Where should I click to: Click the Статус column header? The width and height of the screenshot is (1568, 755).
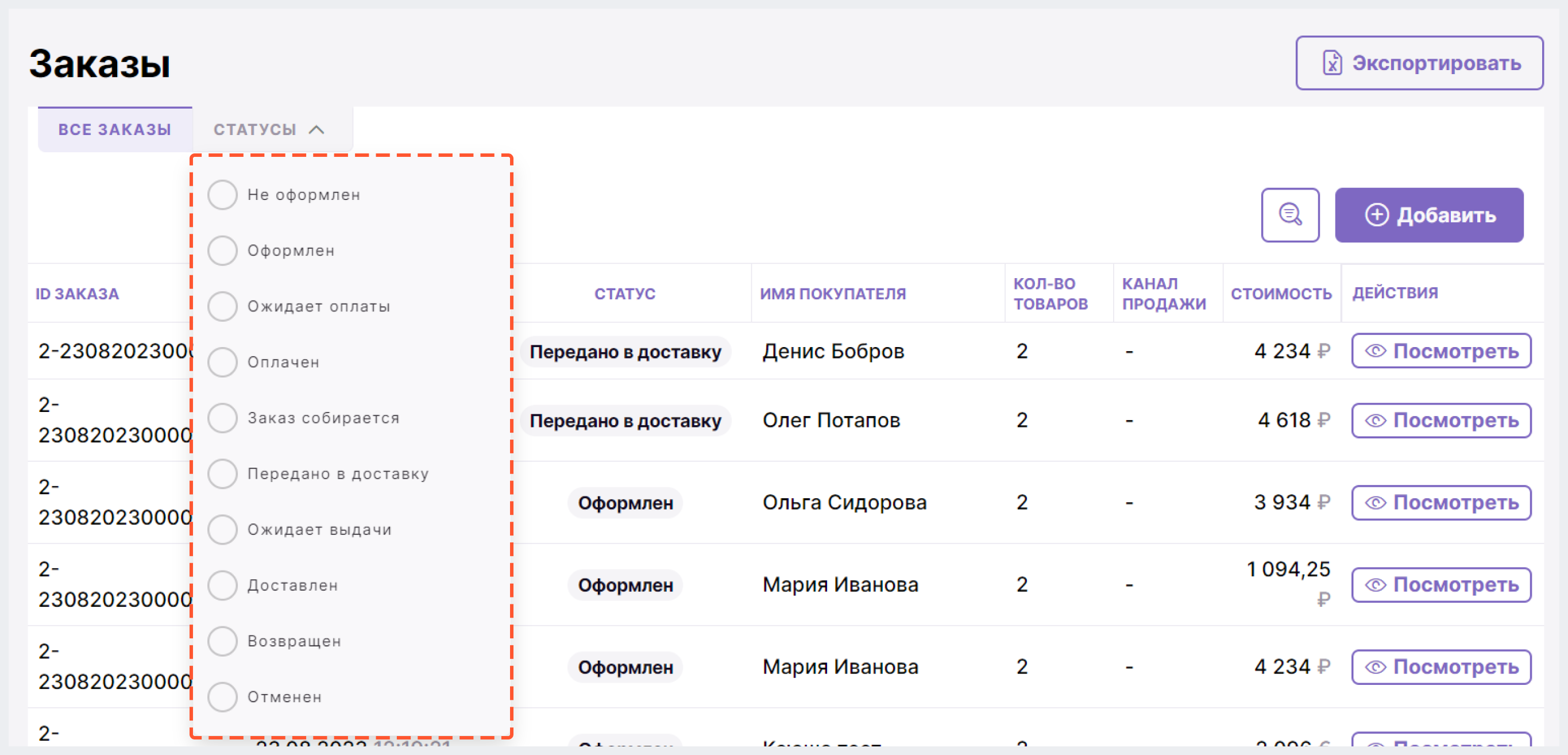pos(624,294)
